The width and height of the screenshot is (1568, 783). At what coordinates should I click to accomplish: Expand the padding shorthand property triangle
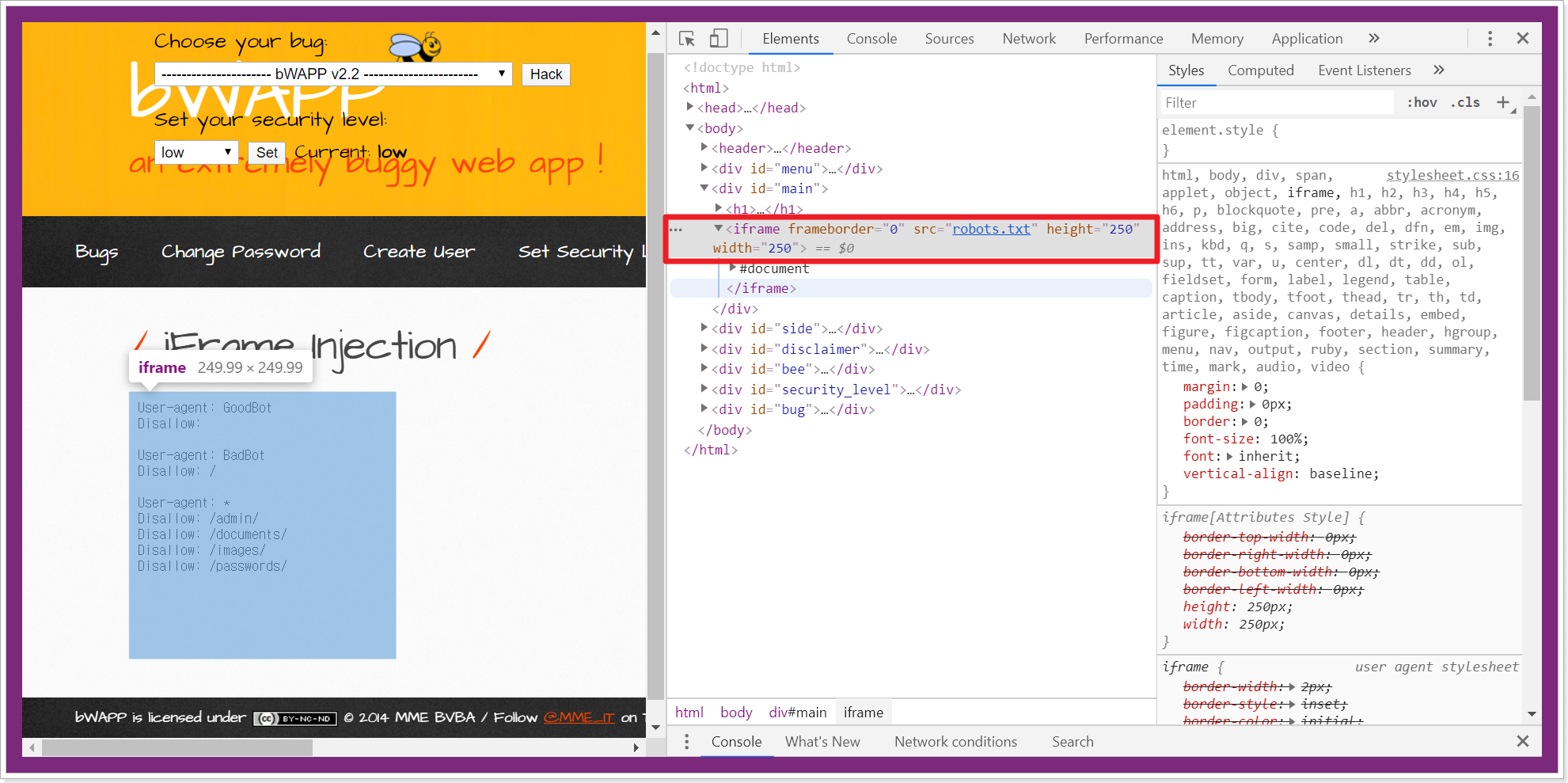click(1252, 404)
